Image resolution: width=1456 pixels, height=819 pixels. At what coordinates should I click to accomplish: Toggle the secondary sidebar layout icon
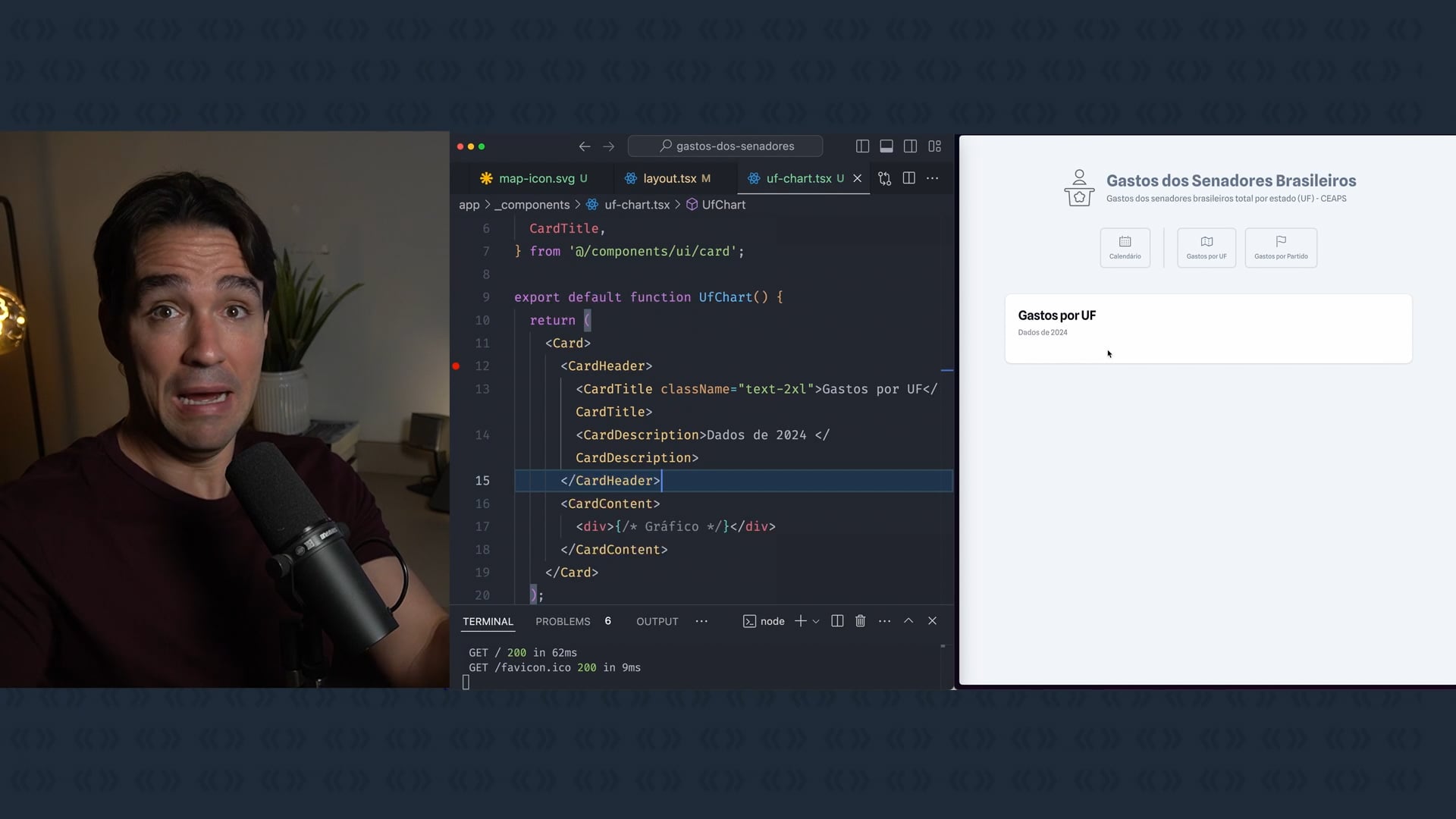pyautogui.click(x=910, y=146)
